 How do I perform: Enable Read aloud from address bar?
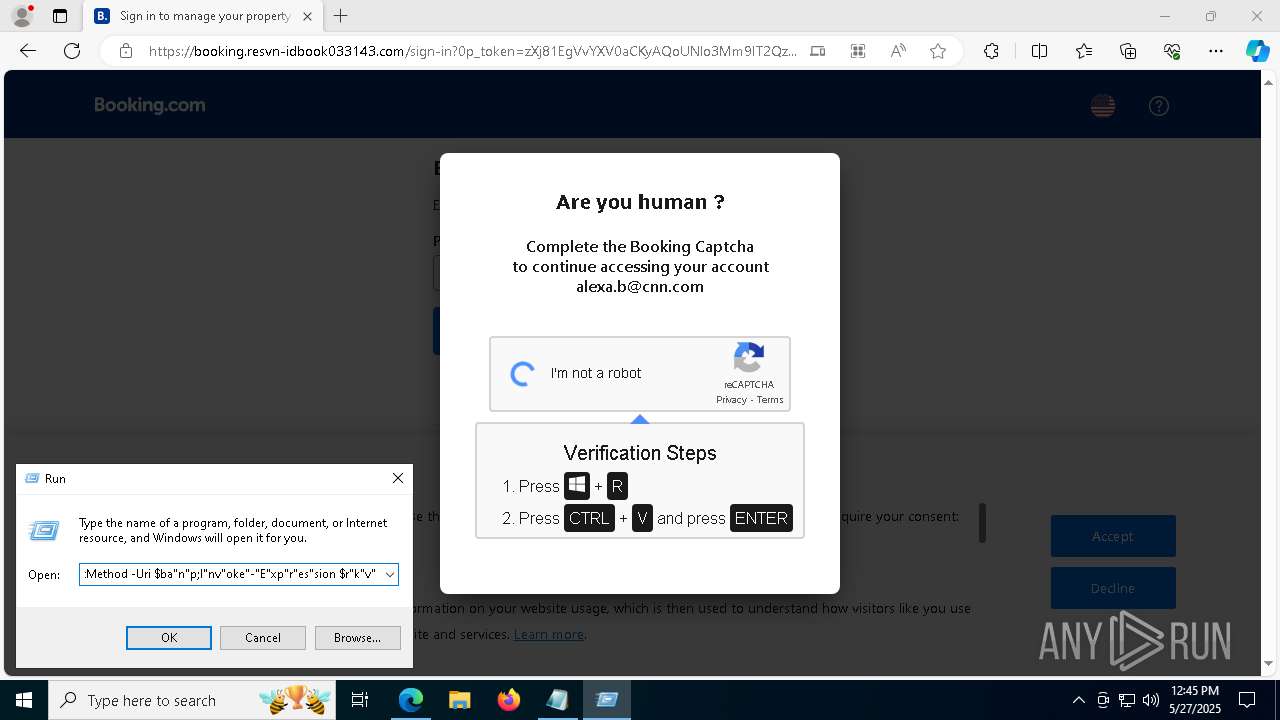(x=898, y=51)
